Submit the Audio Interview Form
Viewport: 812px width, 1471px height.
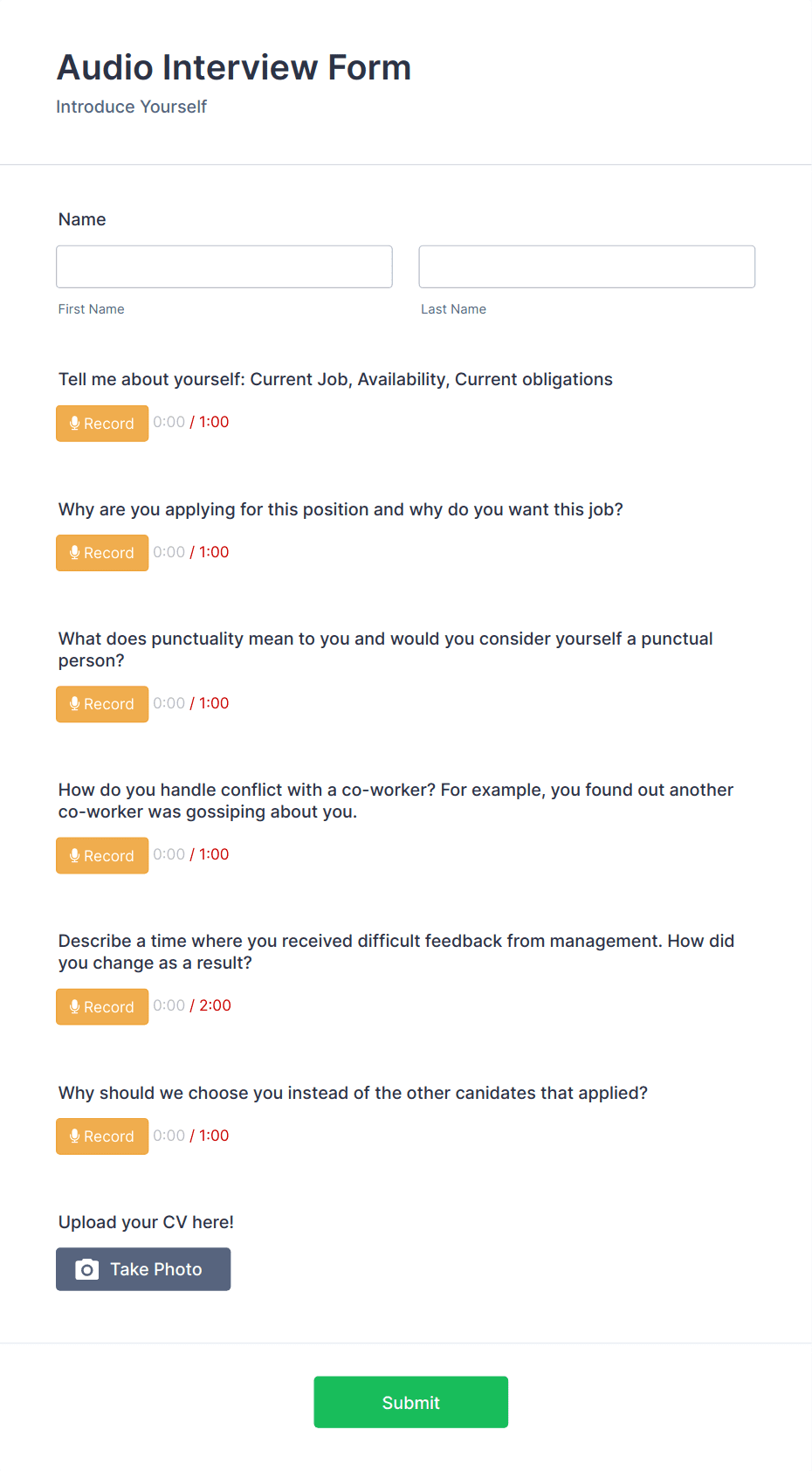(410, 1402)
